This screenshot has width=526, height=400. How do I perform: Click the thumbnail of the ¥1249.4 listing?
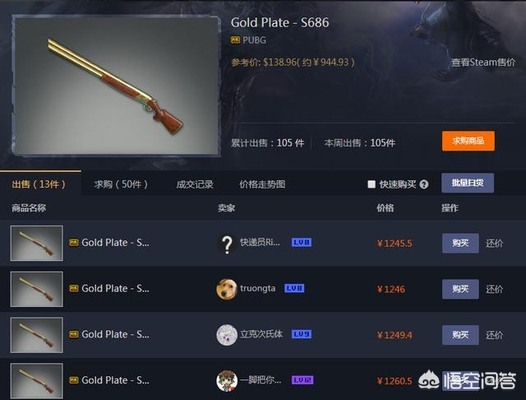(x=37, y=335)
